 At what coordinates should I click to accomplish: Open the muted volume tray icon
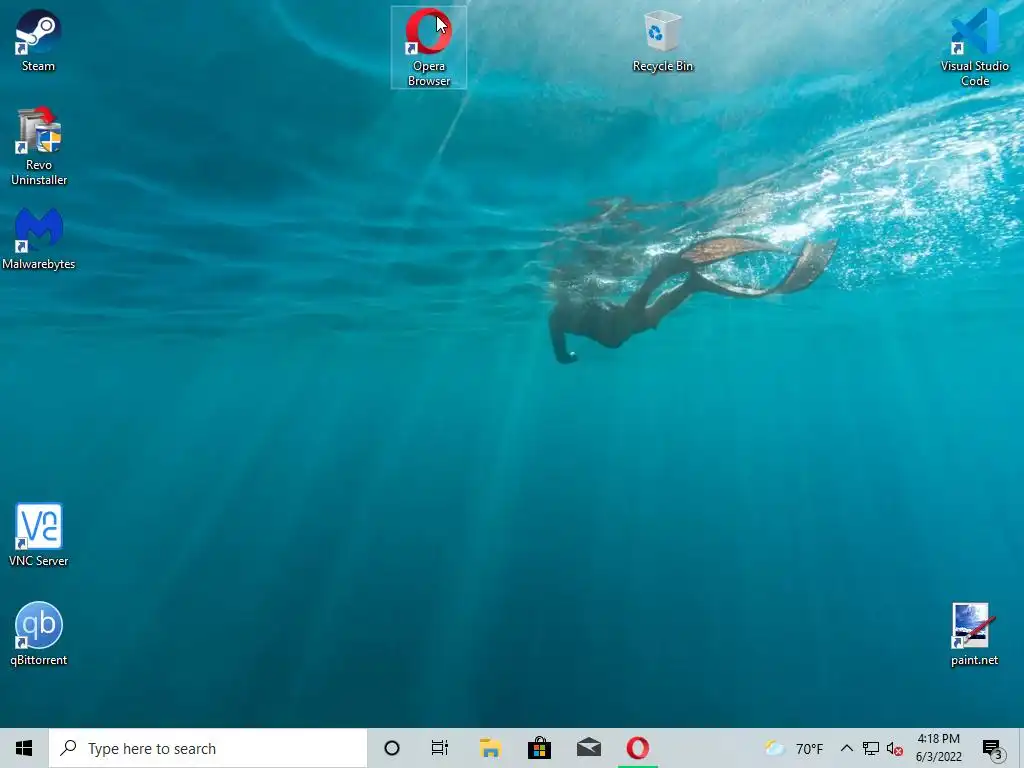(x=895, y=748)
